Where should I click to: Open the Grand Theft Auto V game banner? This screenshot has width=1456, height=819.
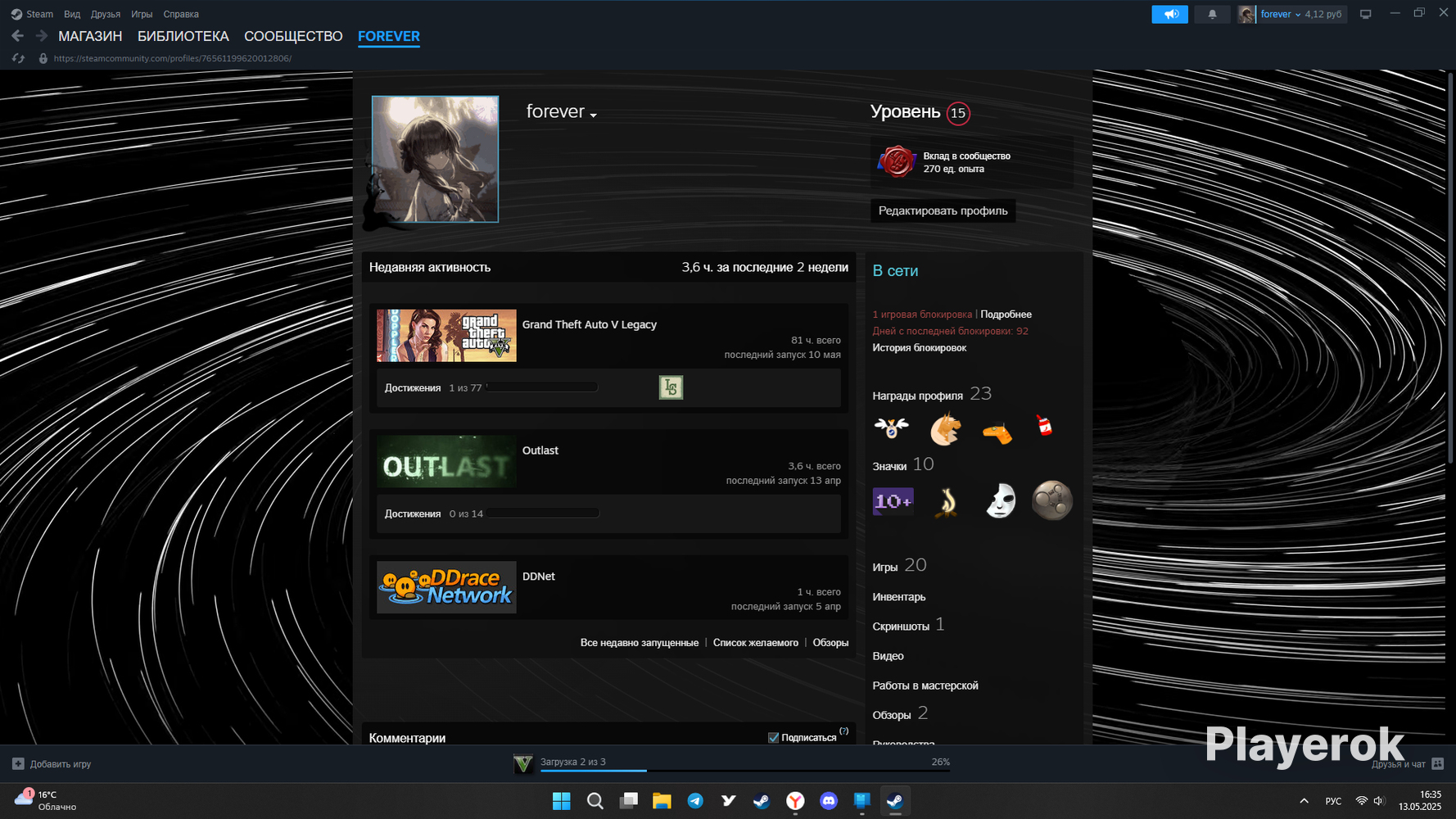pos(446,336)
